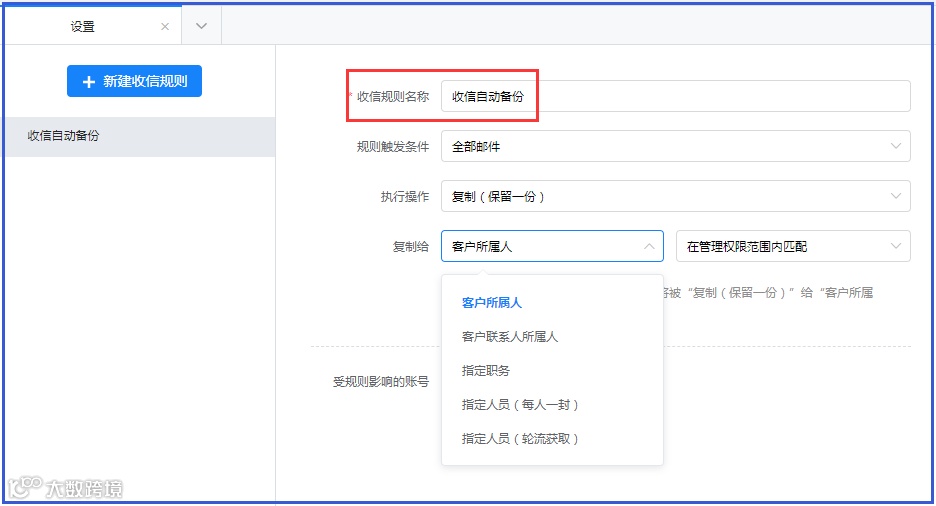936x506 pixels.
Task: Choose 客户所属人 option in list
Action: click(x=552, y=303)
